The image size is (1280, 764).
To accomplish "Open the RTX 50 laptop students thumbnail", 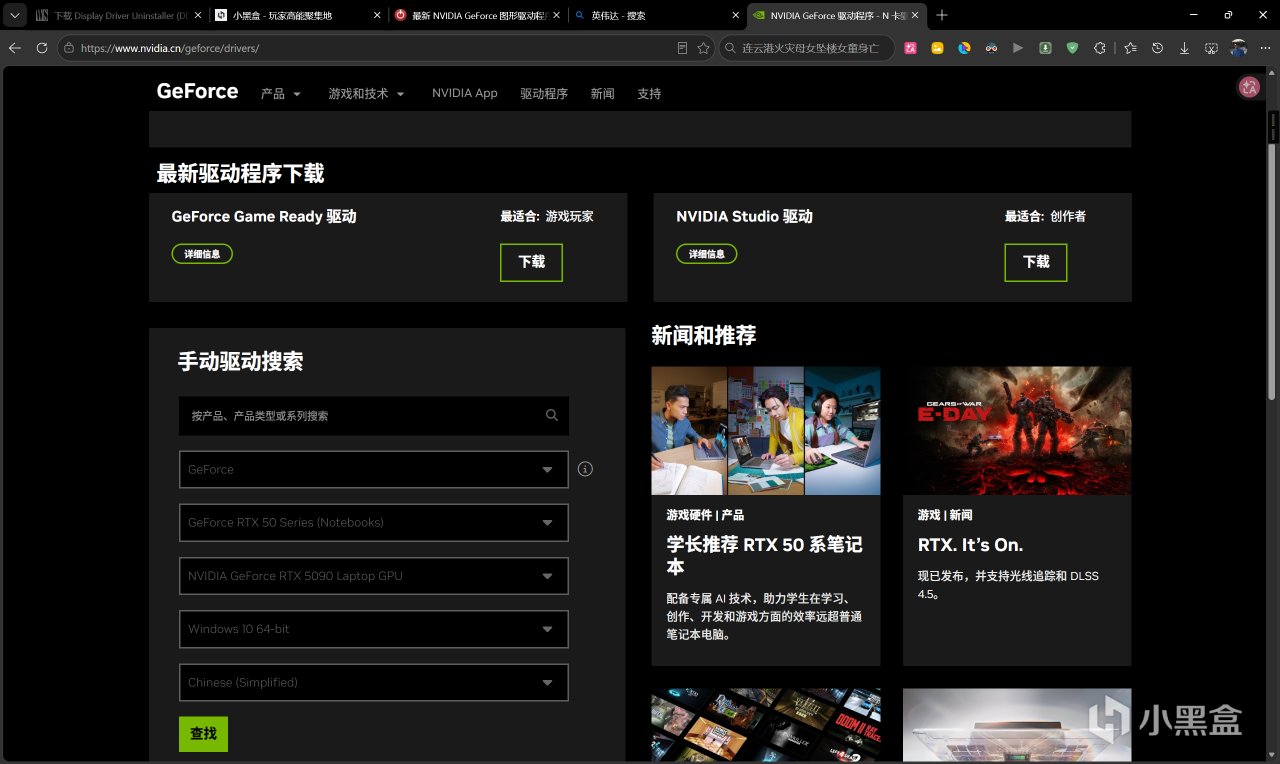I will tap(766, 430).
